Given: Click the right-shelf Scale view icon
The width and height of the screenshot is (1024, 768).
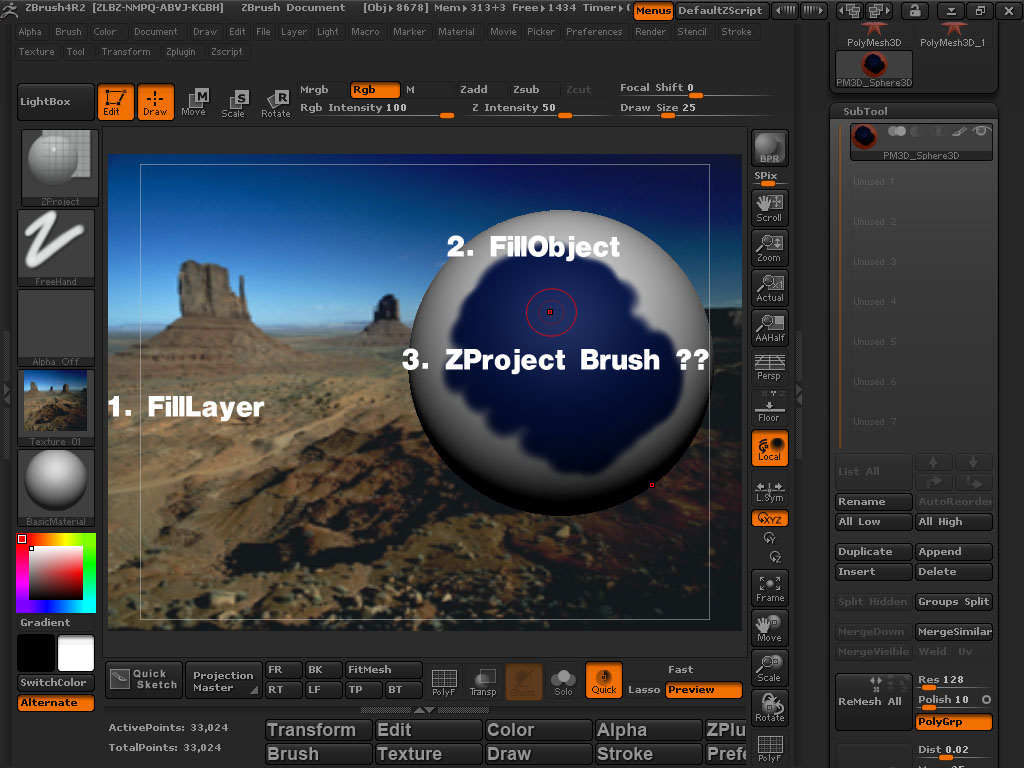Looking at the screenshot, I should click(x=769, y=668).
